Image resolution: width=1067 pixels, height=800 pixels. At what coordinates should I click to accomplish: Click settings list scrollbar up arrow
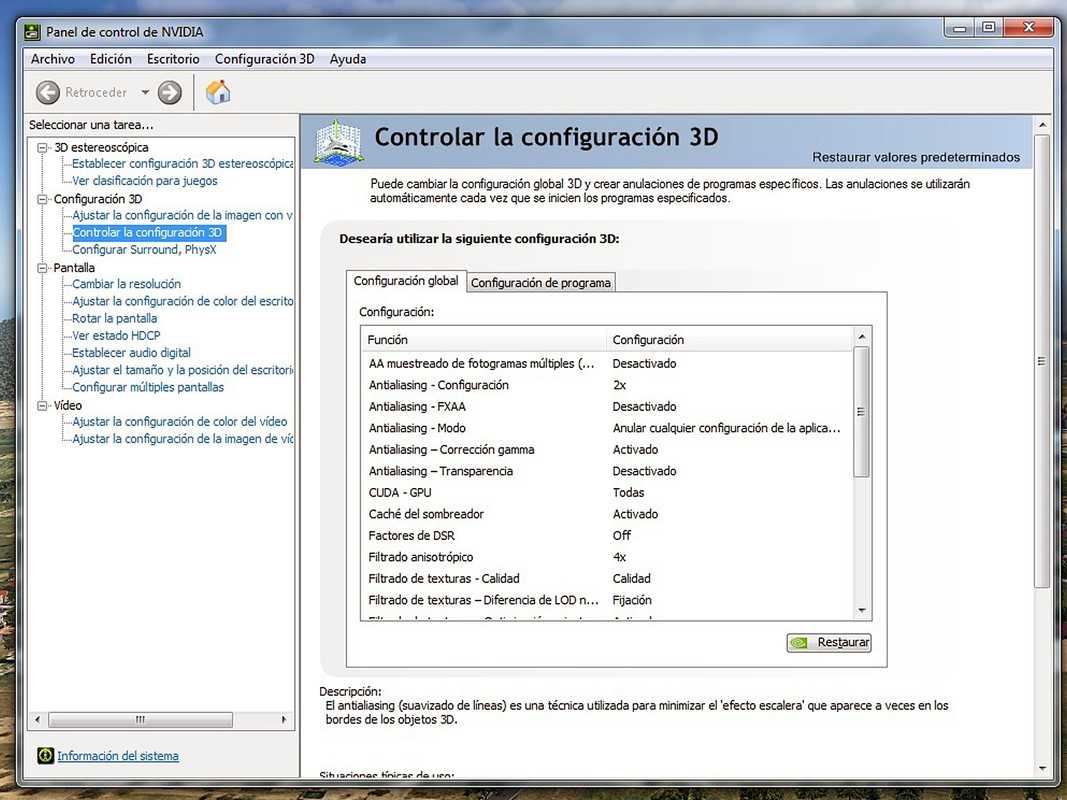coord(861,337)
